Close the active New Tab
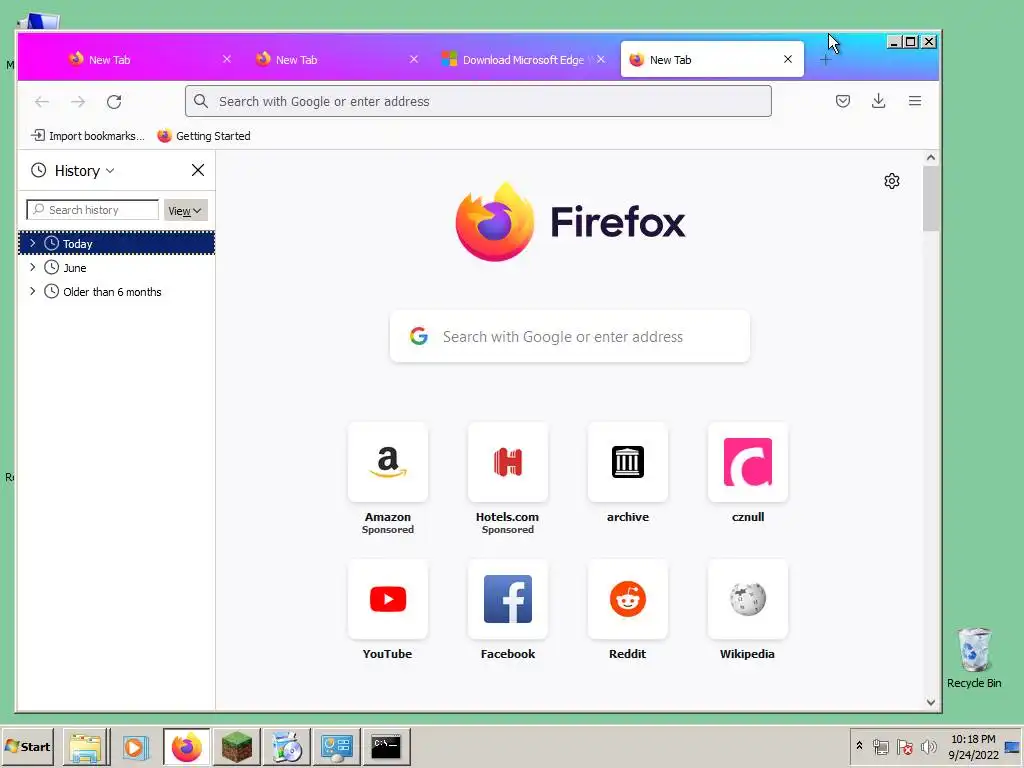This screenshot has height=768, width=1024. click(788, 59)
